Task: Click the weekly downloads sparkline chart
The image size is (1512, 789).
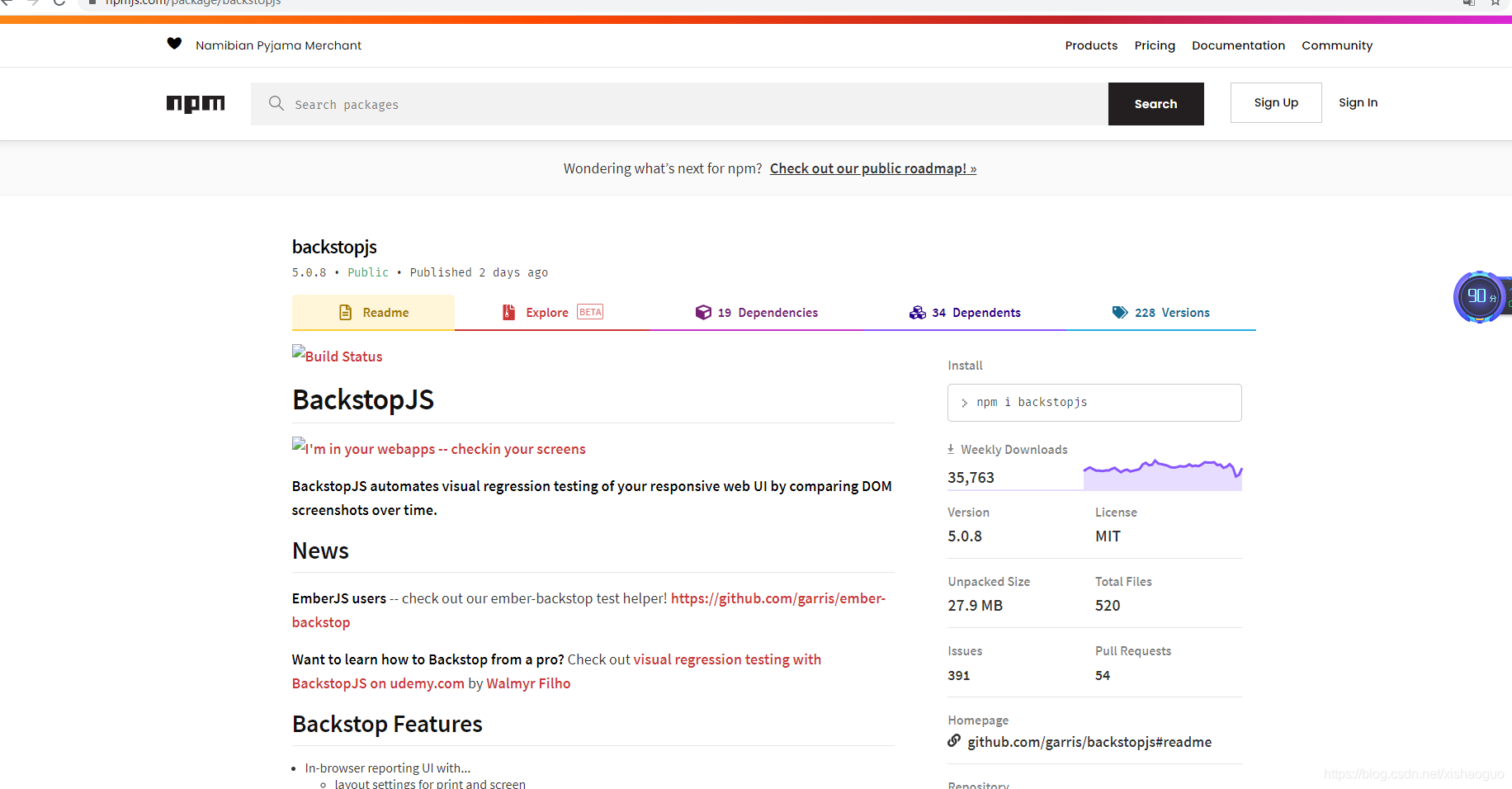Action: pyautogui.click(x=1163, y=475)
